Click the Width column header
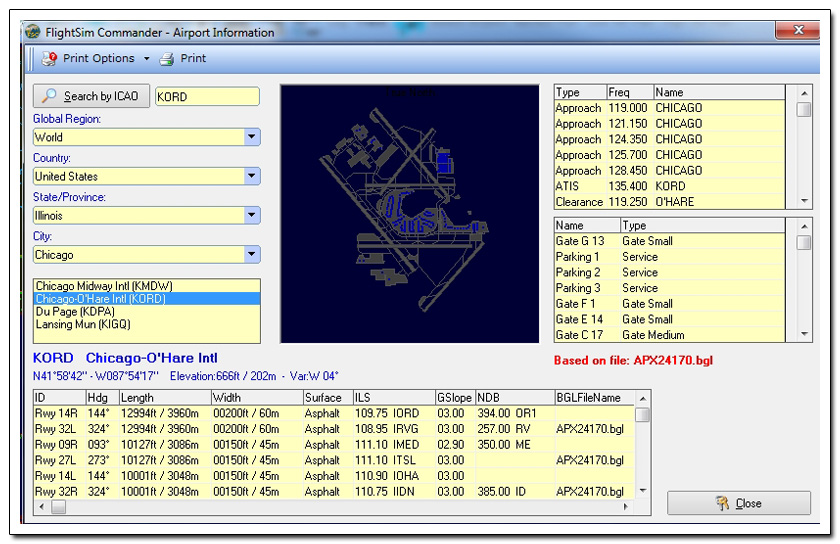Viewport: 840px width, 544px height. (257, 398)
